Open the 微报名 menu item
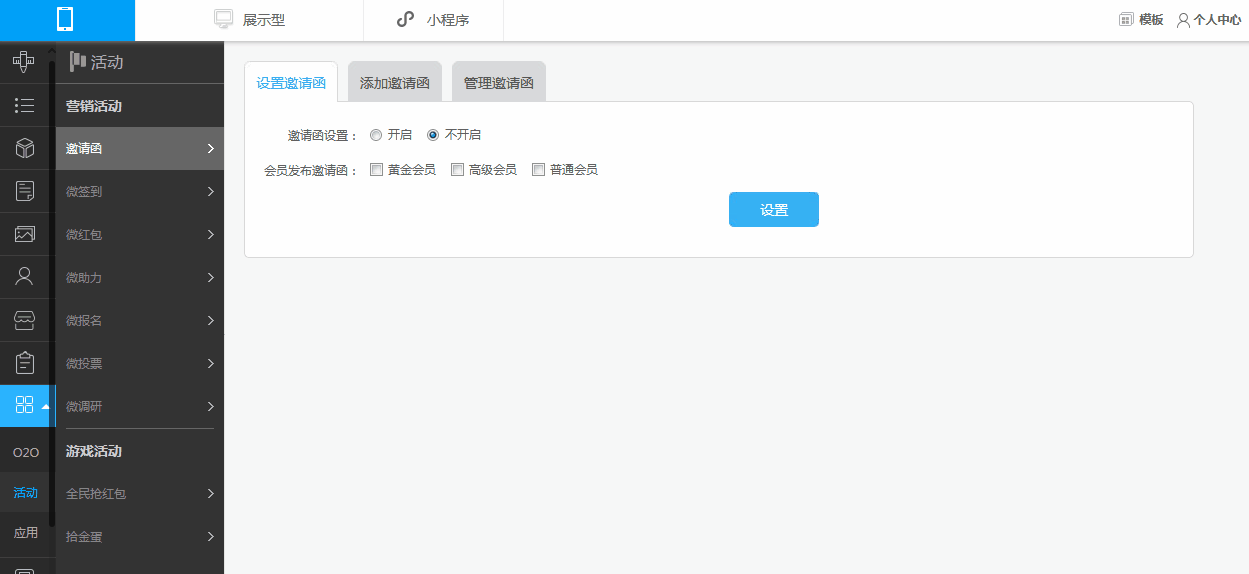The height and width of the screenshot is (574, 1249). [x=140, y=321]
